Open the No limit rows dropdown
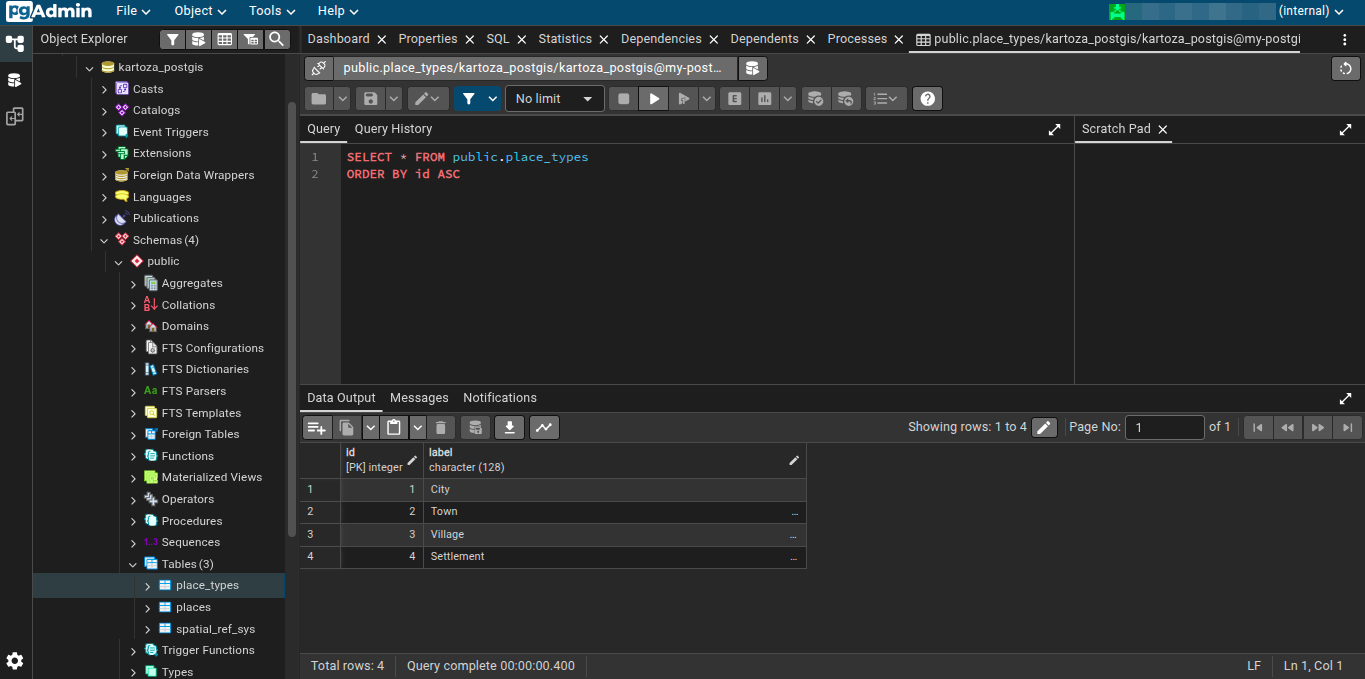 pyautogui.click(x=555, y=99)
